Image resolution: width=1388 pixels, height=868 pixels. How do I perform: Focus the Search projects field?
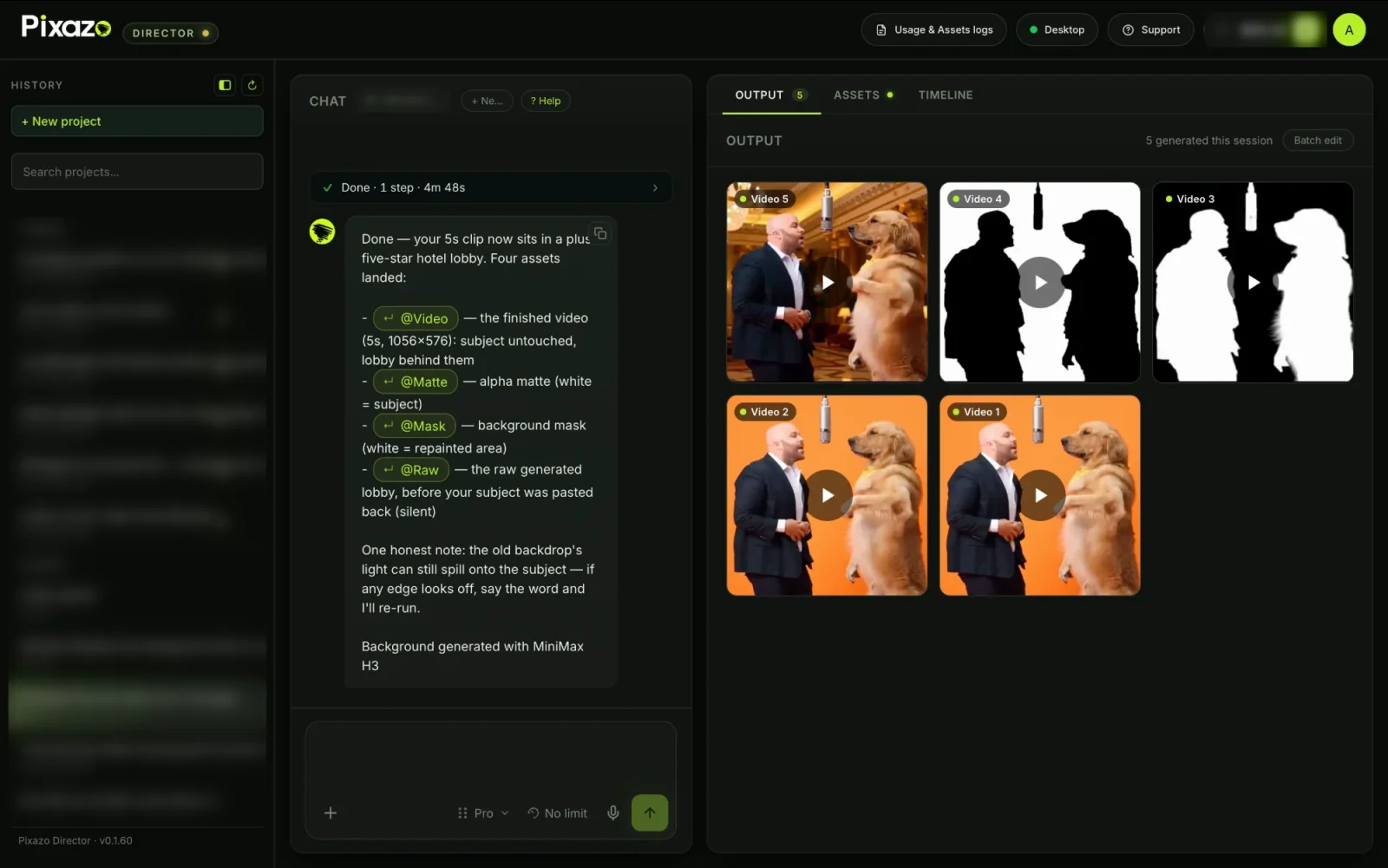[137, 172]
